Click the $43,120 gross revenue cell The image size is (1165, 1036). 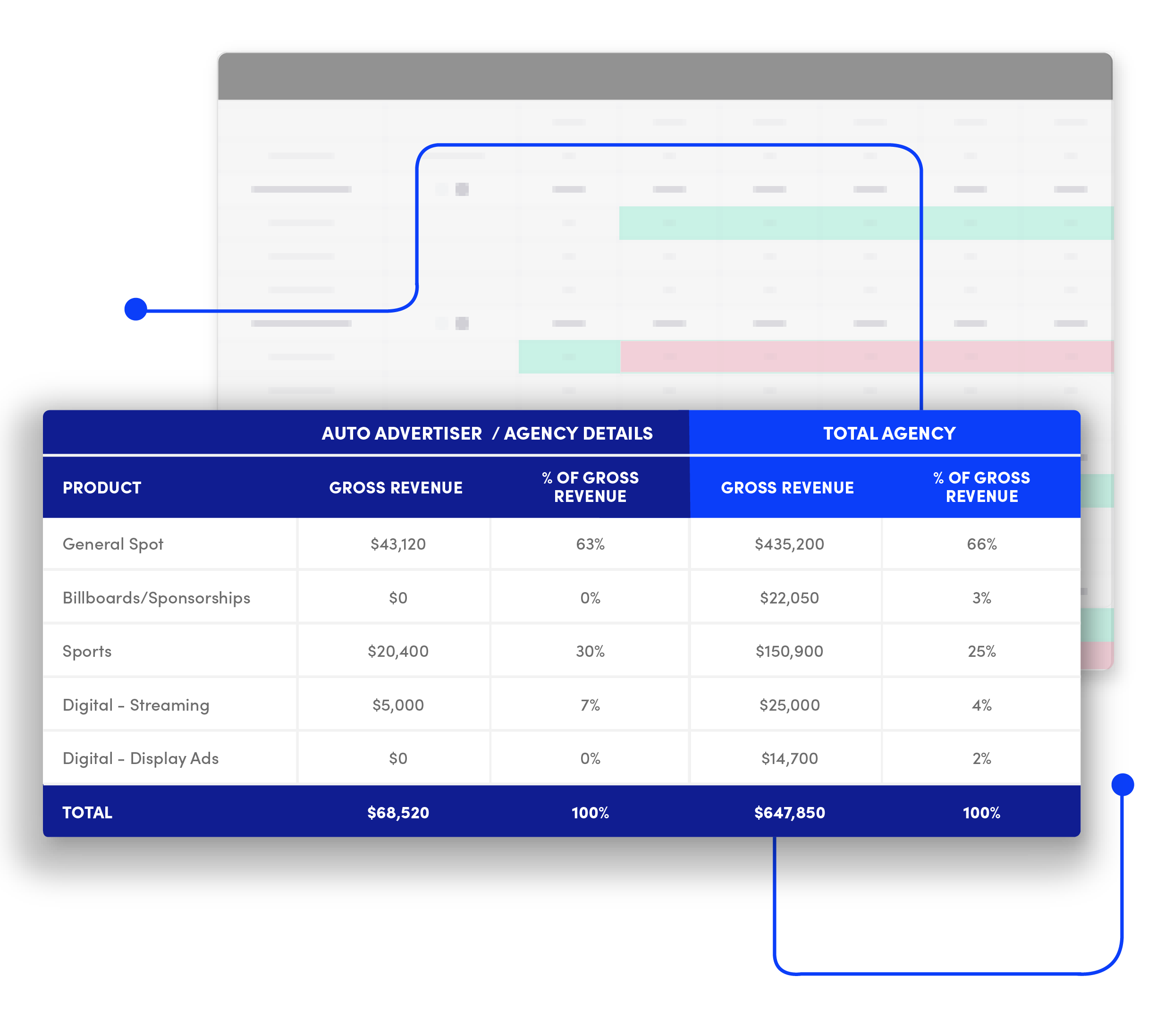click(398, 544)
